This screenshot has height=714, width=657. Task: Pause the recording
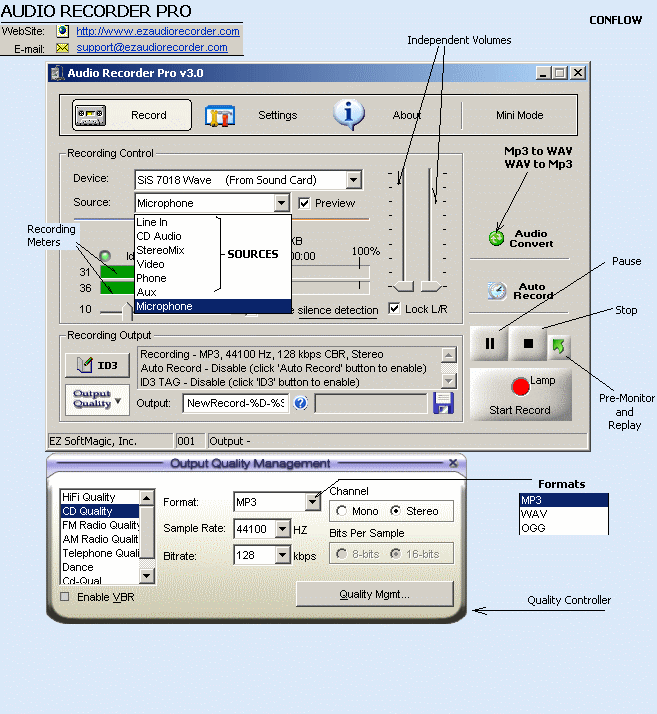pos(490,343)
